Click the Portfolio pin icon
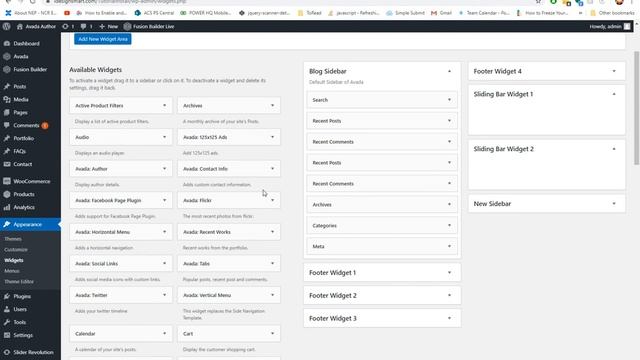 point(7,138)
